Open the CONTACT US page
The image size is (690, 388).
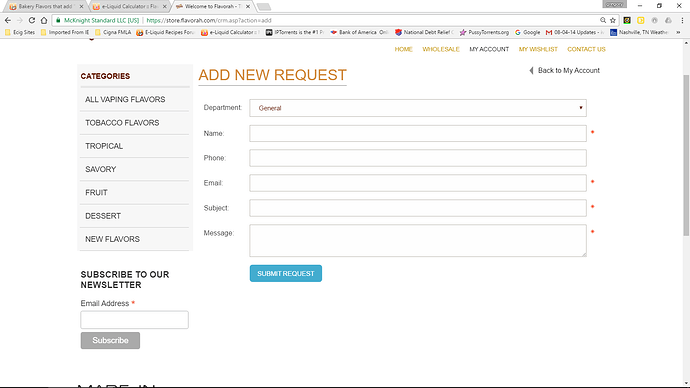click(586, 49)
